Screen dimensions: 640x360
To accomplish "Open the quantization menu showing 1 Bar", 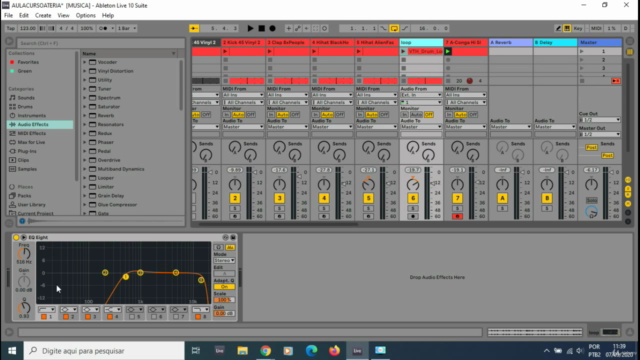I will coord(127,28).
